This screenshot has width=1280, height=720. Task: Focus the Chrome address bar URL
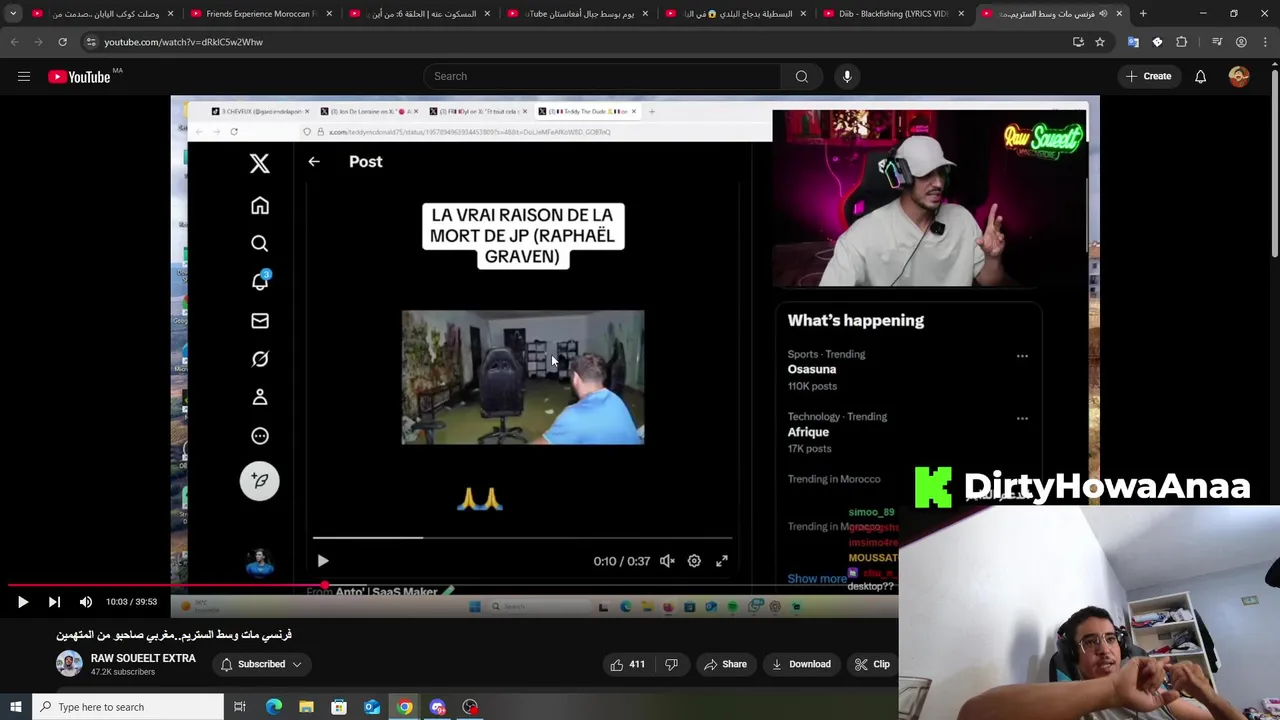(183, 42)
